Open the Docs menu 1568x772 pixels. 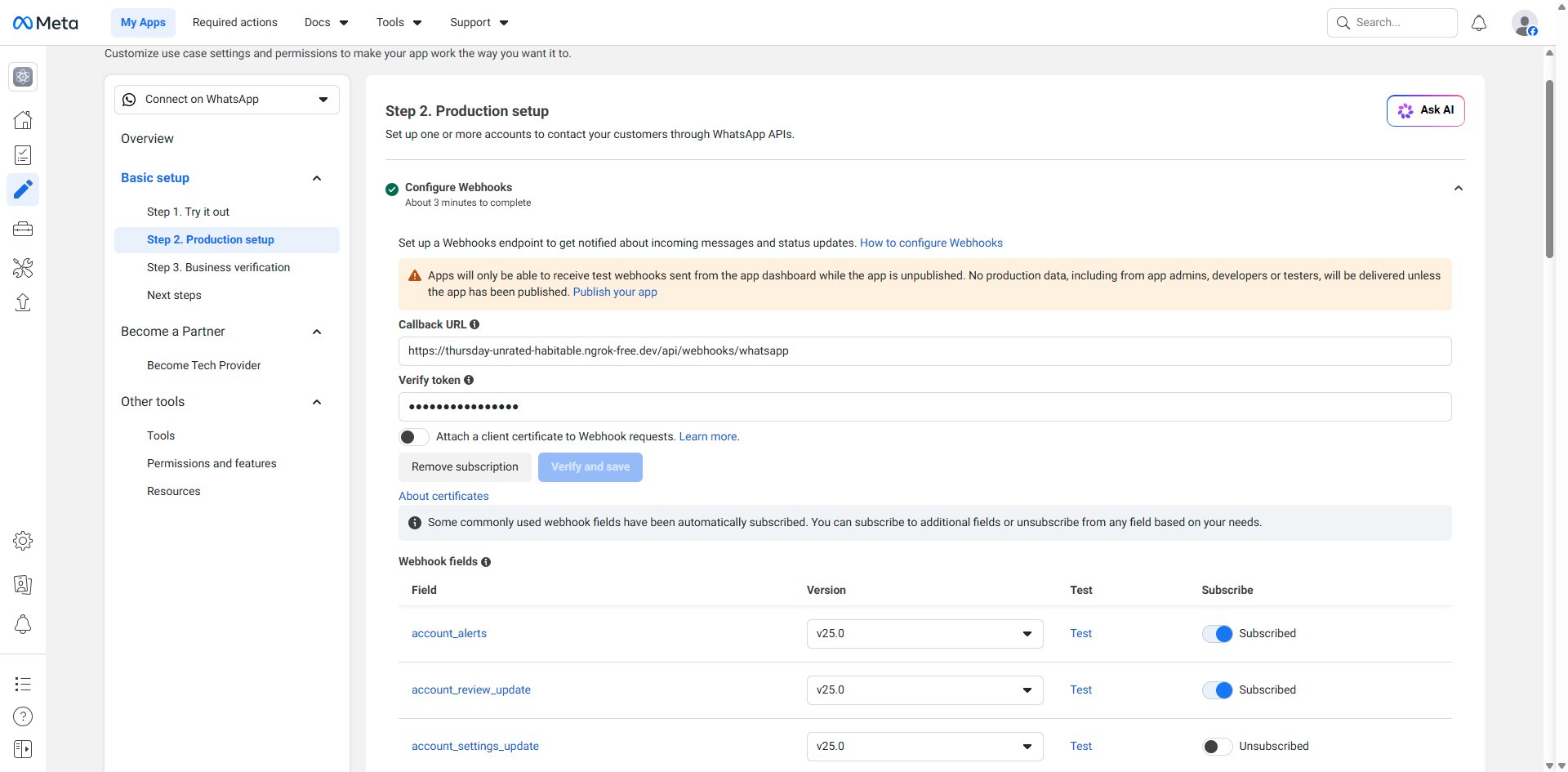[326, 23]
